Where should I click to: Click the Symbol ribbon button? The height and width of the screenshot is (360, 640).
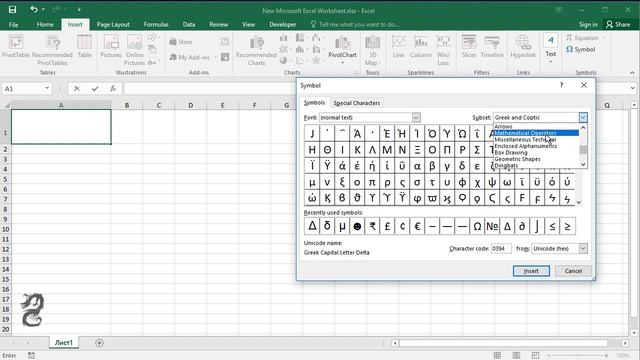click(x=580, y=49)
